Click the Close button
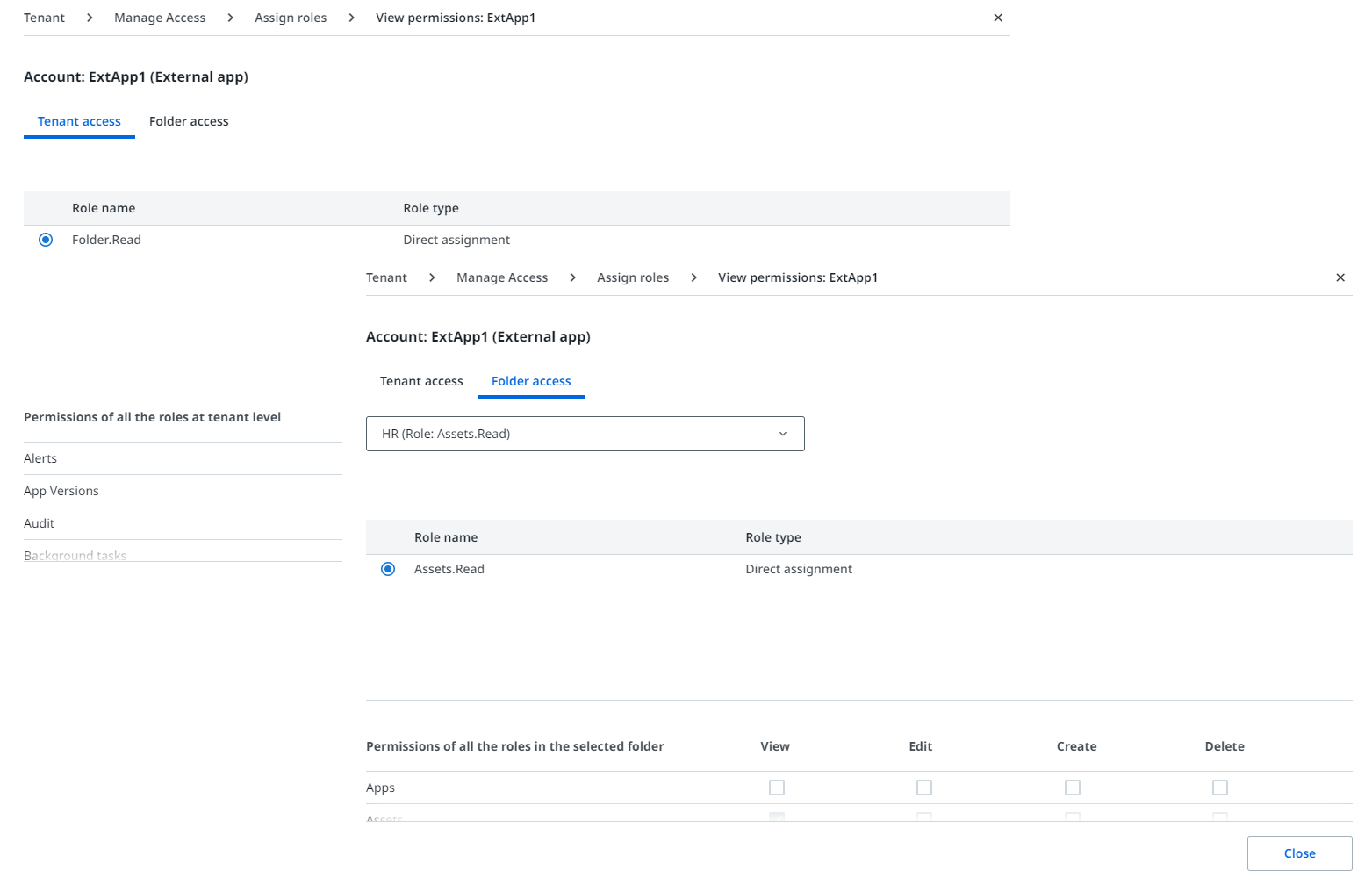The height and width of the screenshot is (885, 1372). coord(1299,853)
